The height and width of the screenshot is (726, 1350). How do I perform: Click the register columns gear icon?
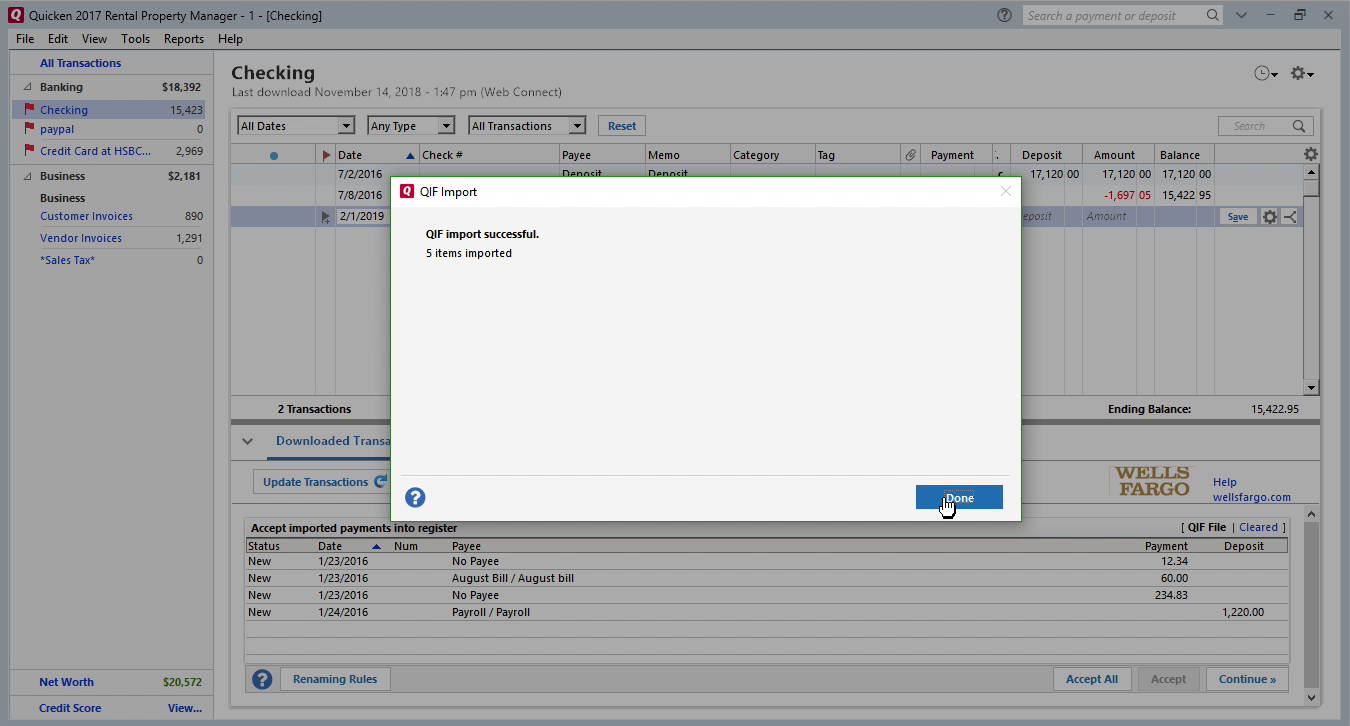click(x=1311, y=155)
